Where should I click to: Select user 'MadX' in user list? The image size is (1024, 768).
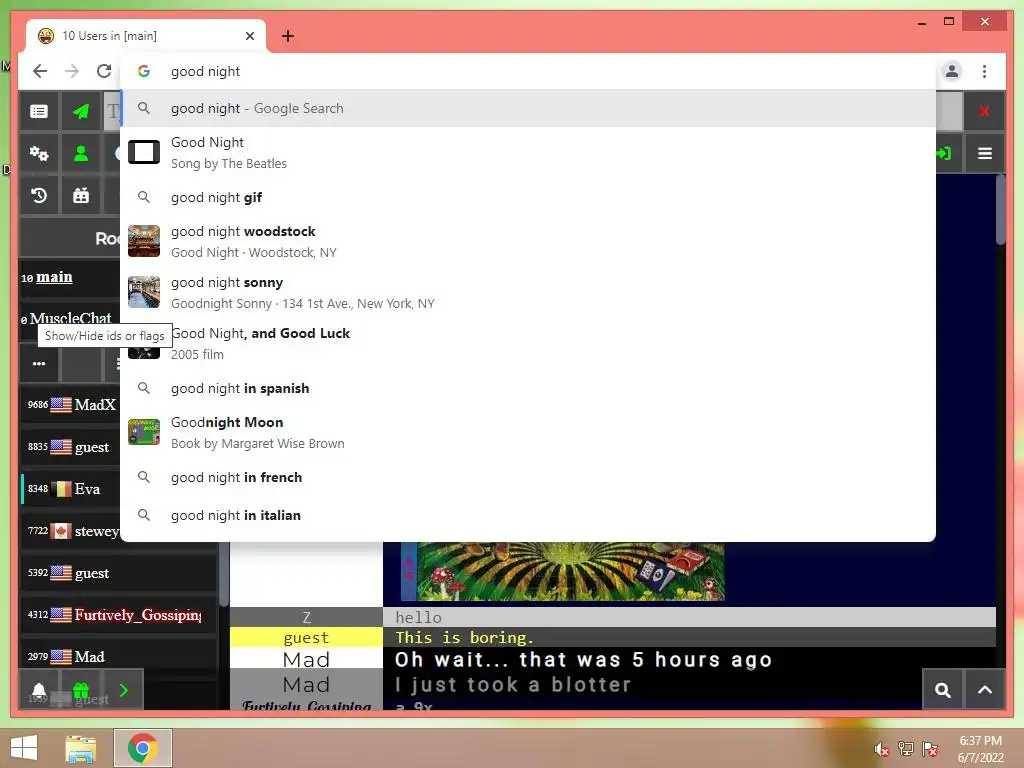[x=71, y=405]
